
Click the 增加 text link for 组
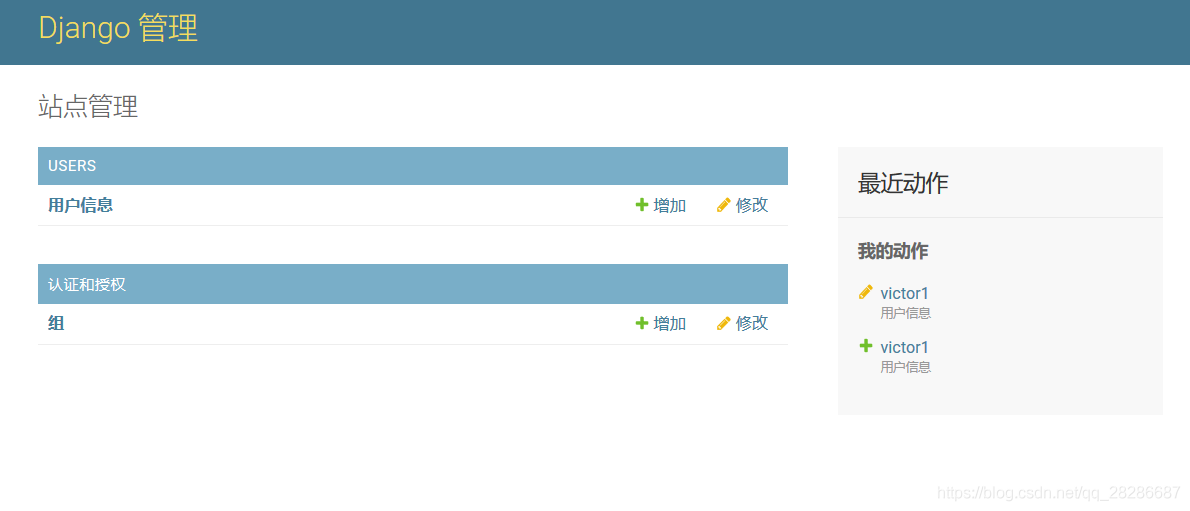670,323
